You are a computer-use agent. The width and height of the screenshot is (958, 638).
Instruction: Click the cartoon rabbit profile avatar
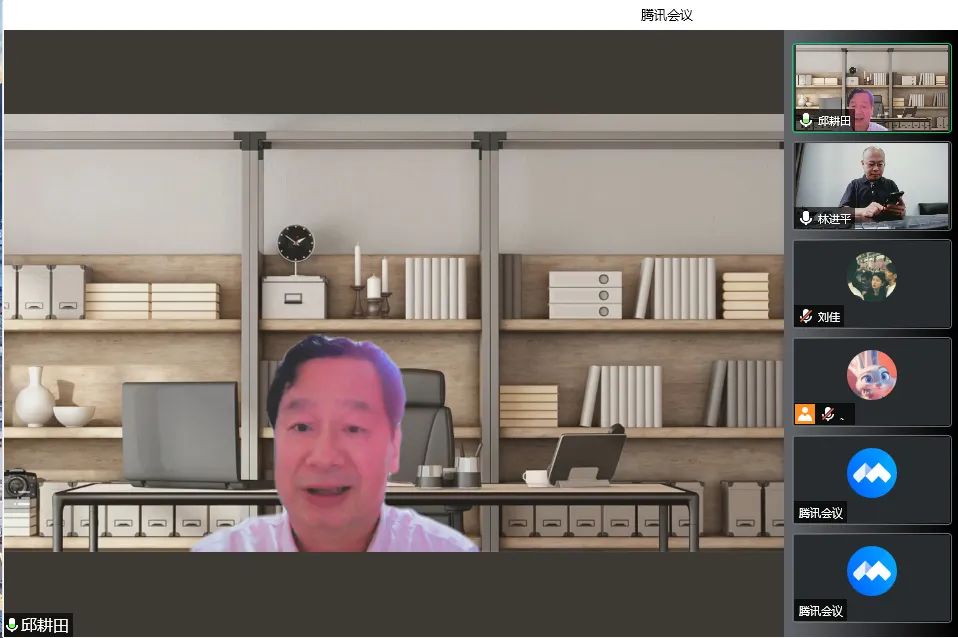871,375
